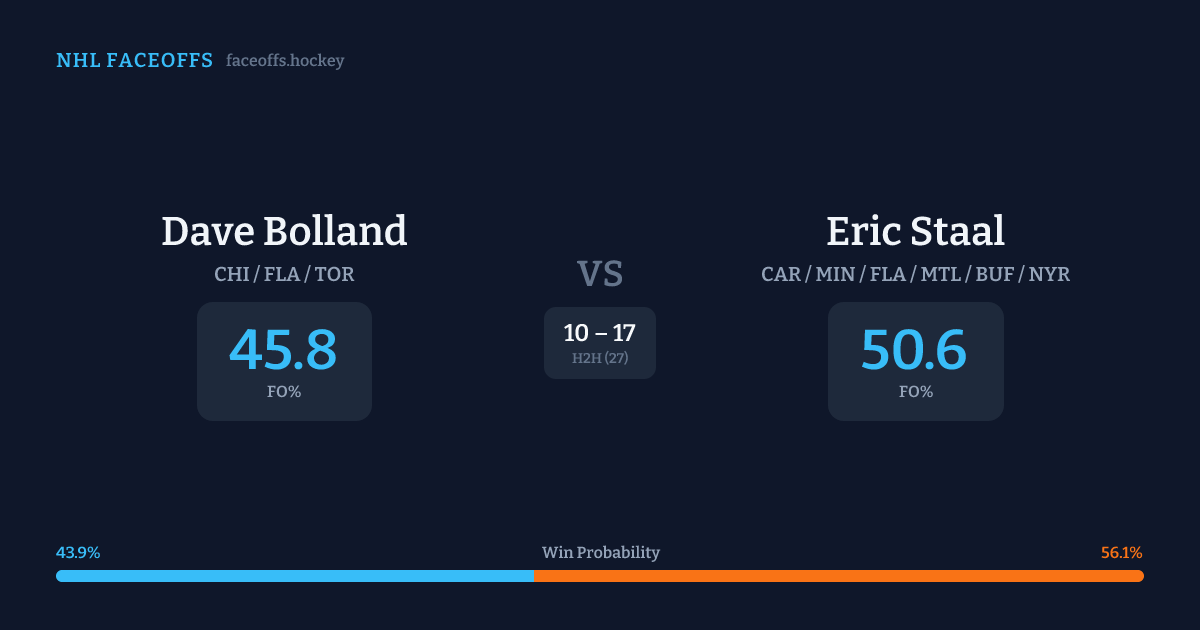
Task: Click the blue segment of probability bar
Action: point(294,576)
